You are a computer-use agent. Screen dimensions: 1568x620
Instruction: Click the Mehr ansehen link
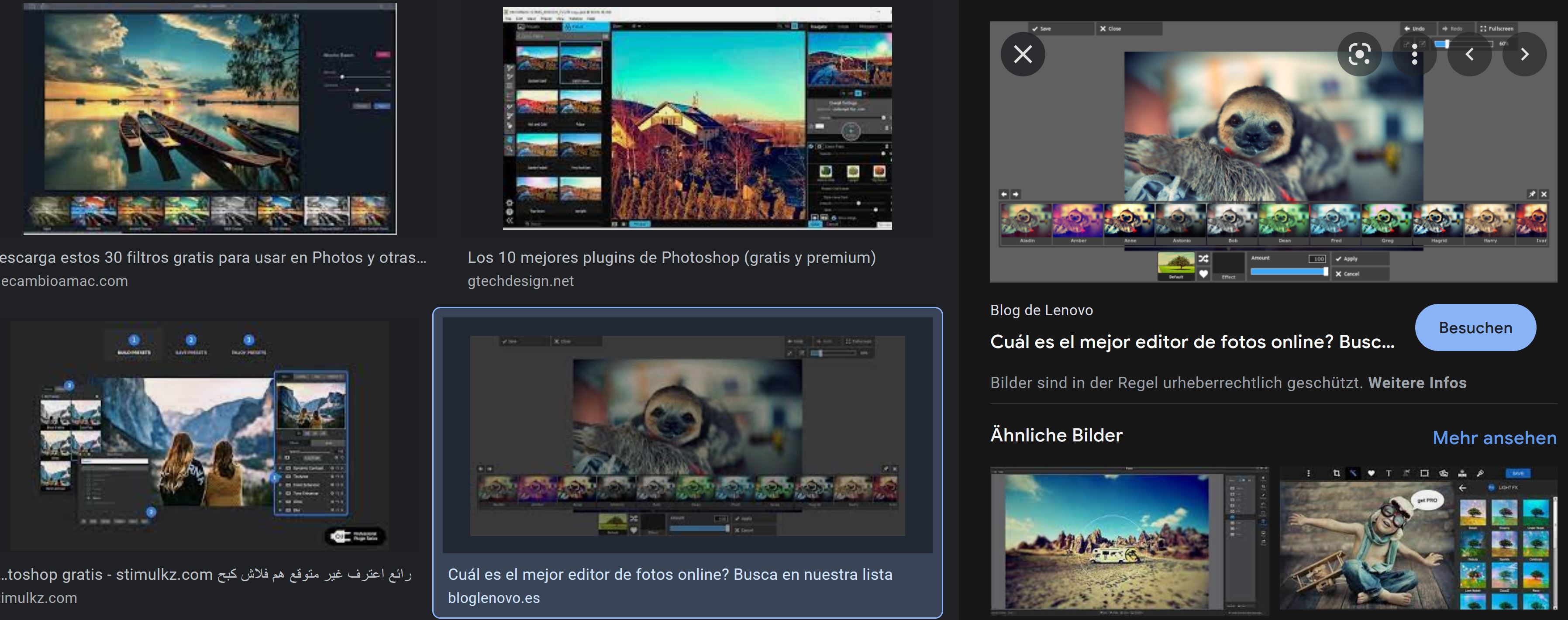(1494, 437)
